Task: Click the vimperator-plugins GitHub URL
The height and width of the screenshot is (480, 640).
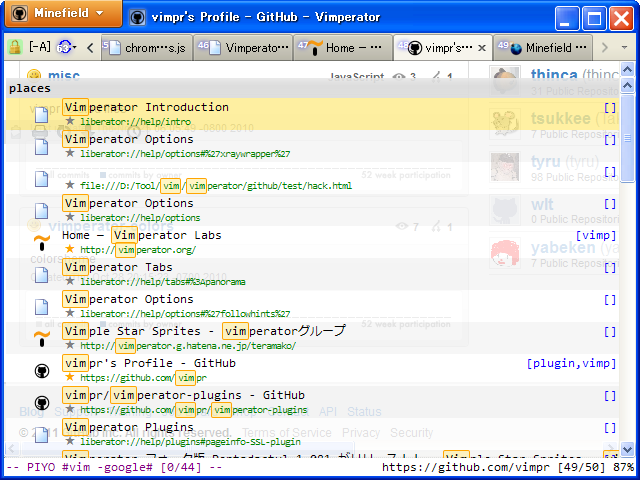Action: coord(194,410)
